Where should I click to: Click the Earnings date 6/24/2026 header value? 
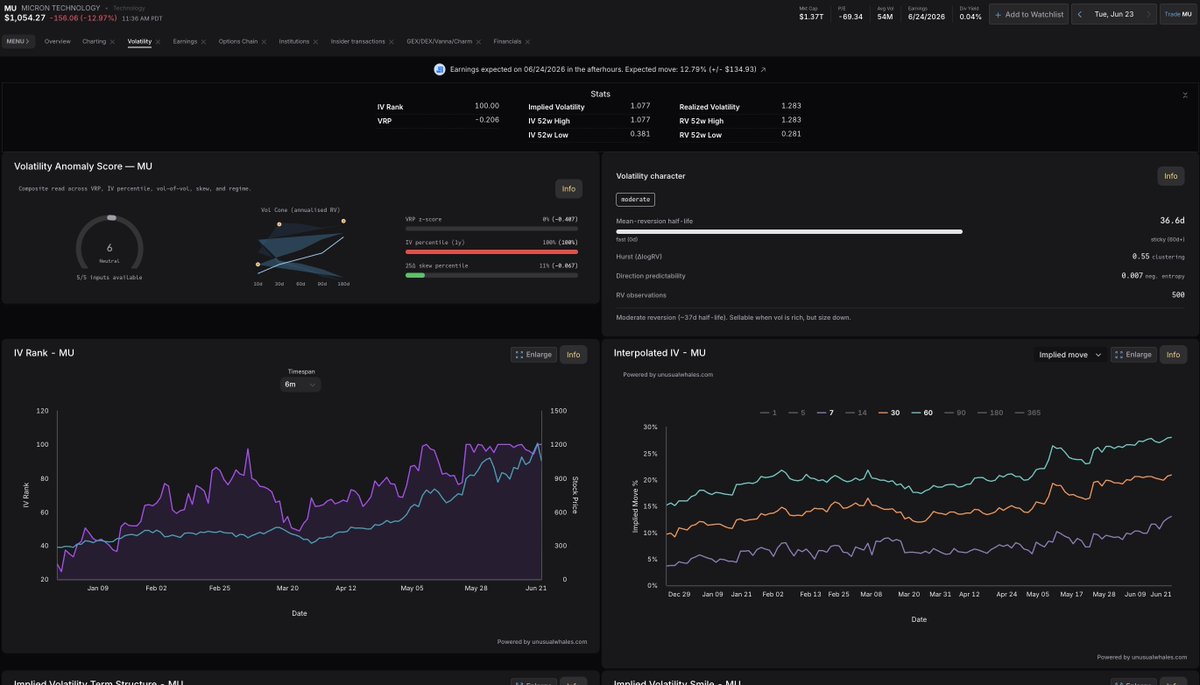coord(927,17)
